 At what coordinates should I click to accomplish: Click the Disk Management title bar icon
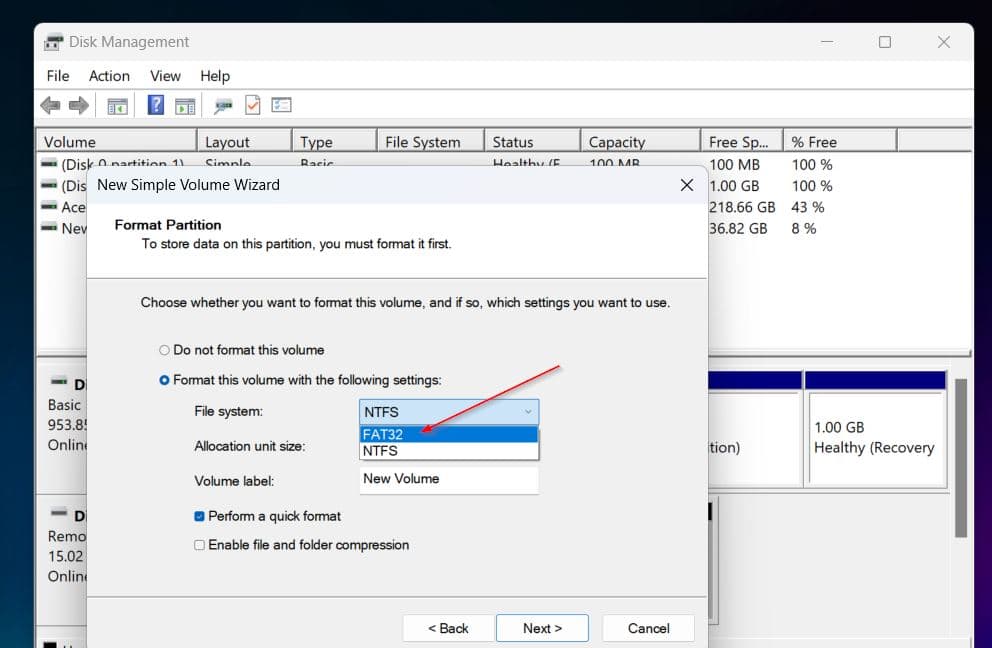point(53,41)
